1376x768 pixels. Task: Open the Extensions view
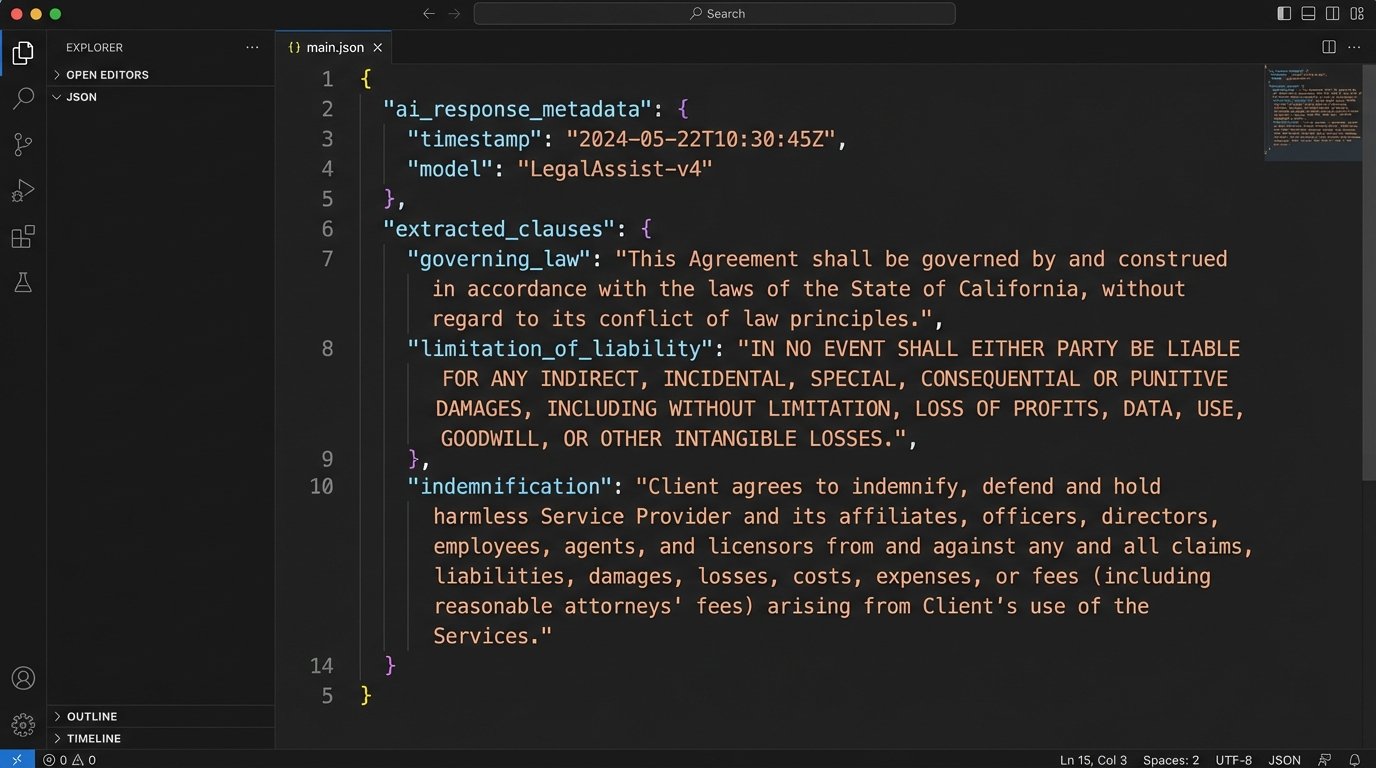[x=22, y=236]
